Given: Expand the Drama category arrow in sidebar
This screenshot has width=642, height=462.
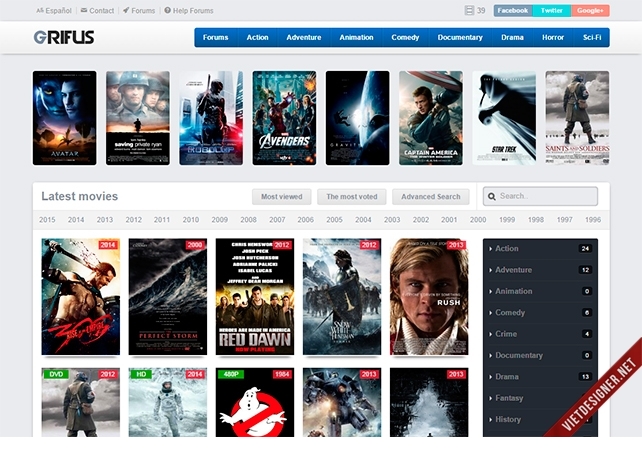Looking at the screenshot, I should pyautogui.click(x=491, y=376).
